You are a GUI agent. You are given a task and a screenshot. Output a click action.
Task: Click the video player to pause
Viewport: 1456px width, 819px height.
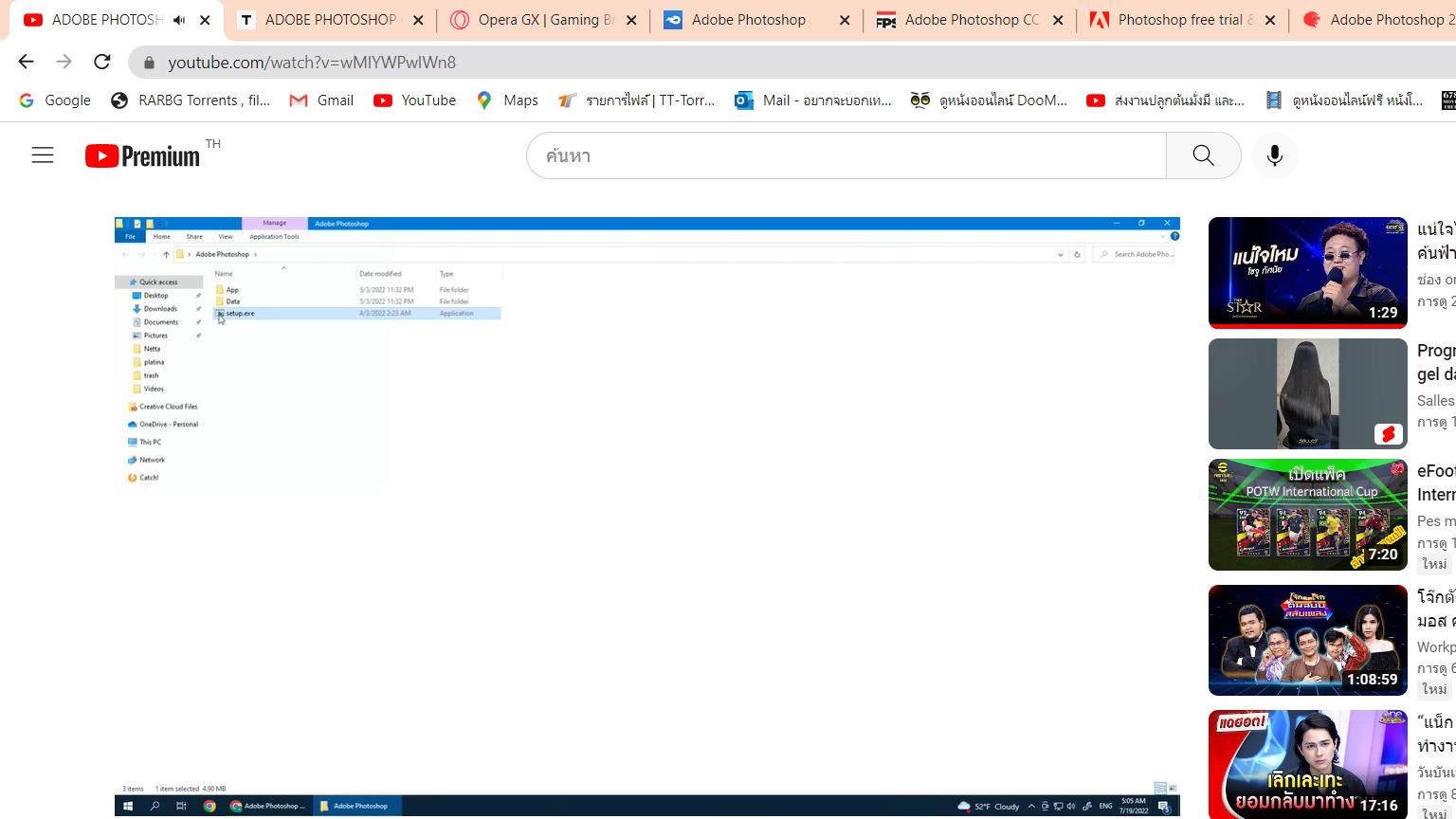646,517
